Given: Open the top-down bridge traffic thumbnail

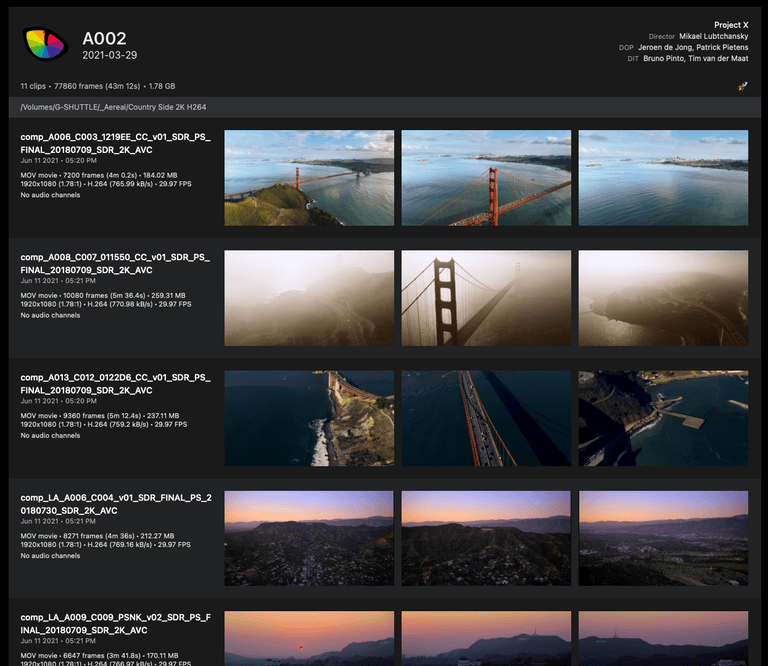Looking at the screenshot, I should [486, 419].
